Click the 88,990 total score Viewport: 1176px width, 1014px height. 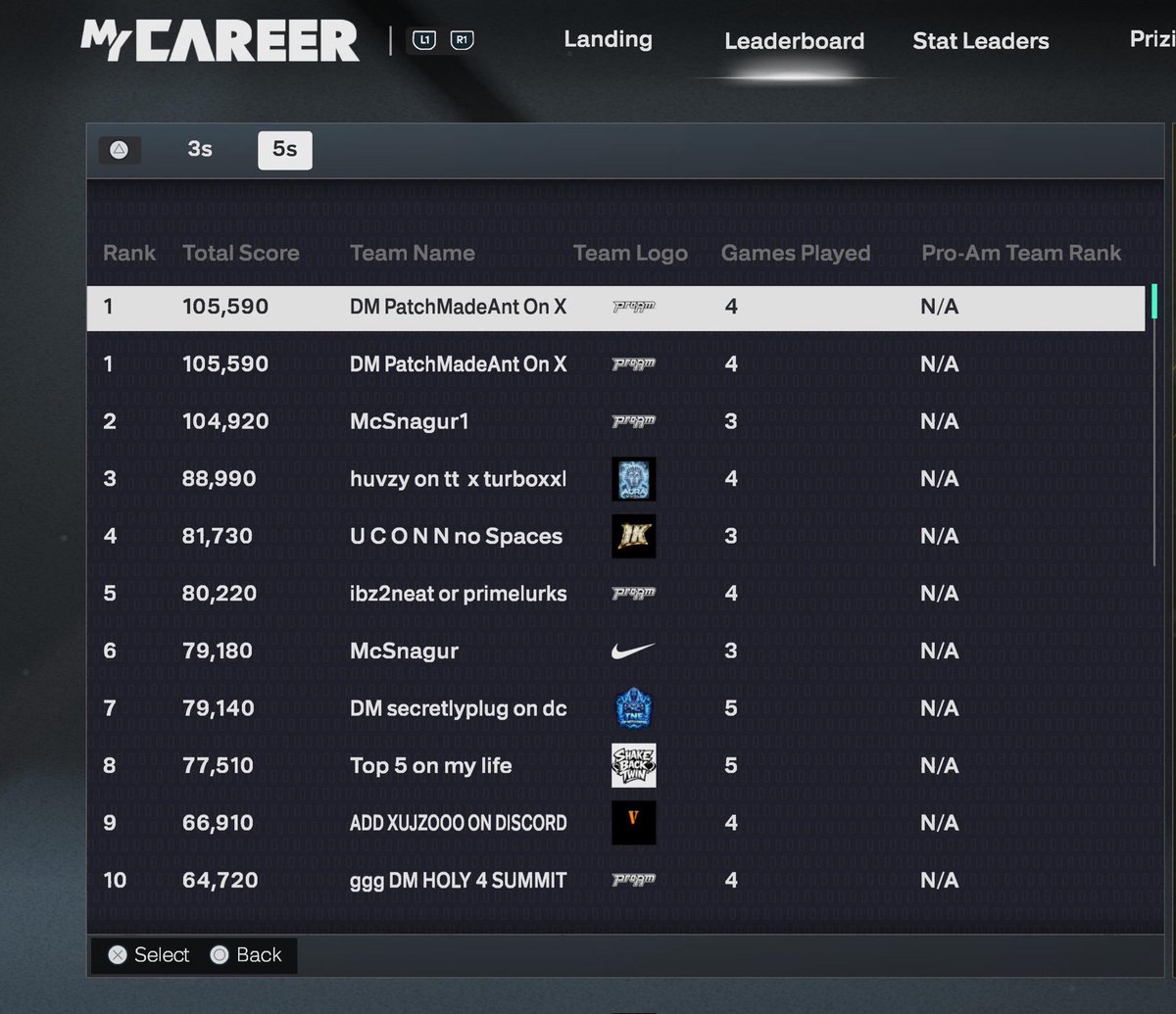tap(220, 479)
